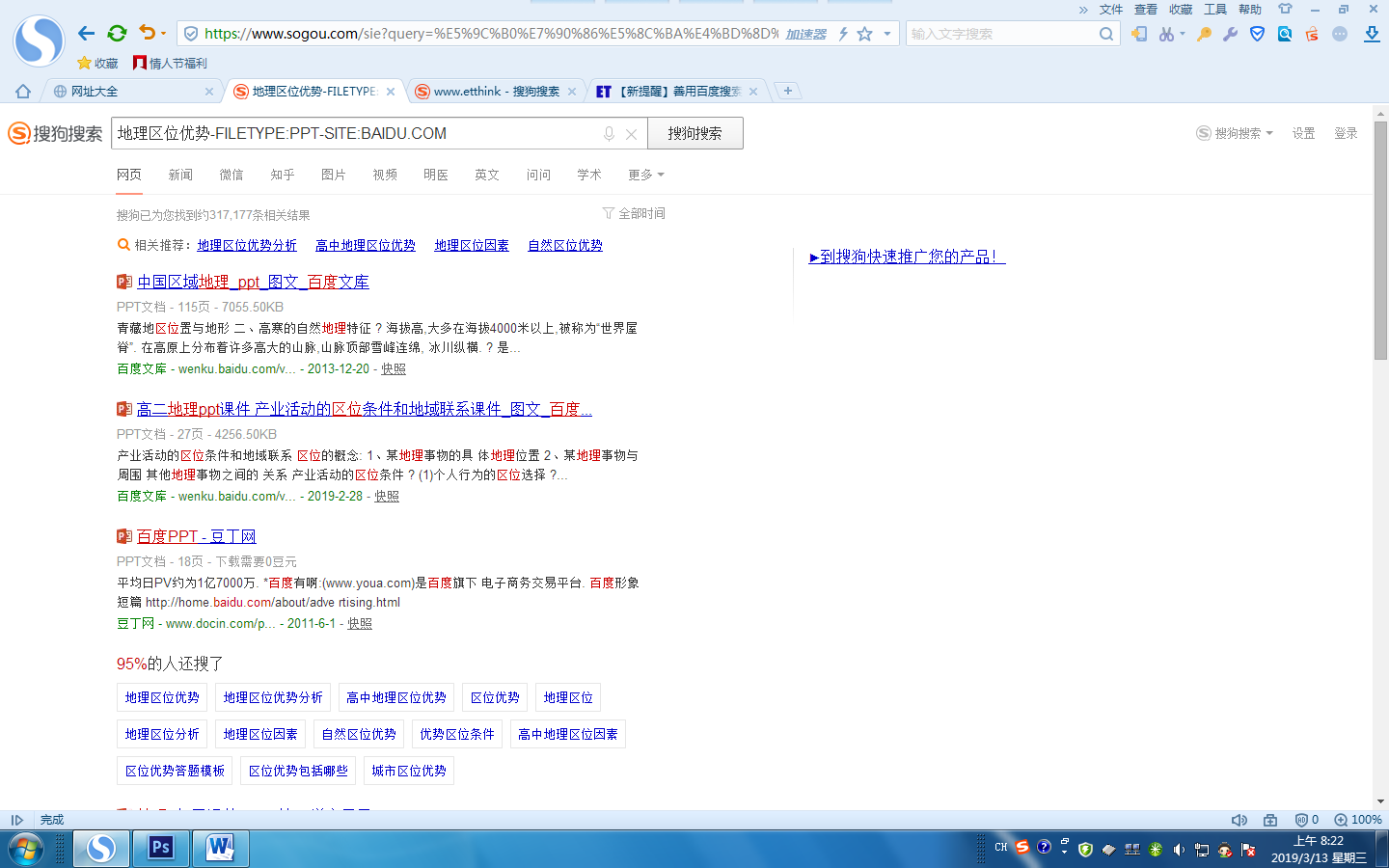The width and height of the screenshot is (1389, 868).
Task: Expand hidden menu items with the chevron
Action: tap(1083, 10)
